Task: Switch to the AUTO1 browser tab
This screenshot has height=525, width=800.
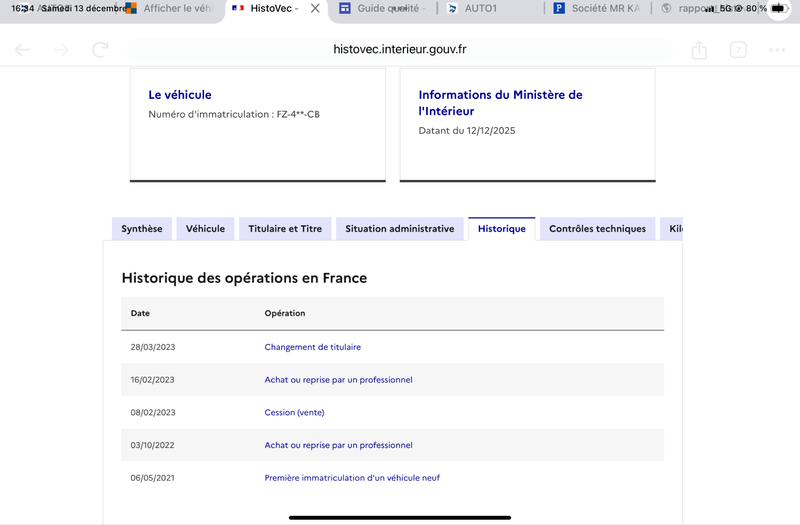Action: pyautogui.click(x=480, y=8)
